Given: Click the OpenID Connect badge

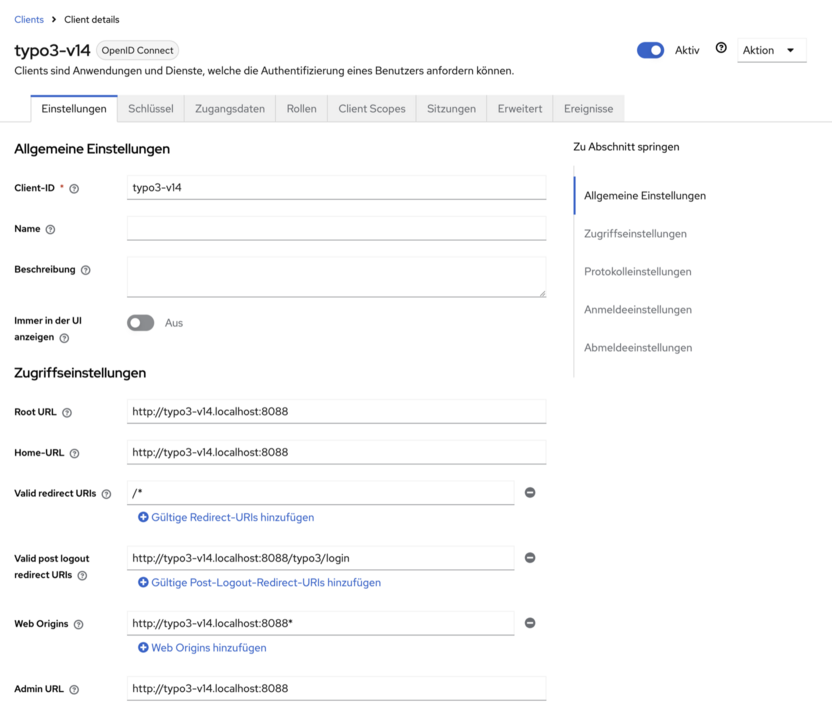Looking at the screenshot, I should (137, 50).
